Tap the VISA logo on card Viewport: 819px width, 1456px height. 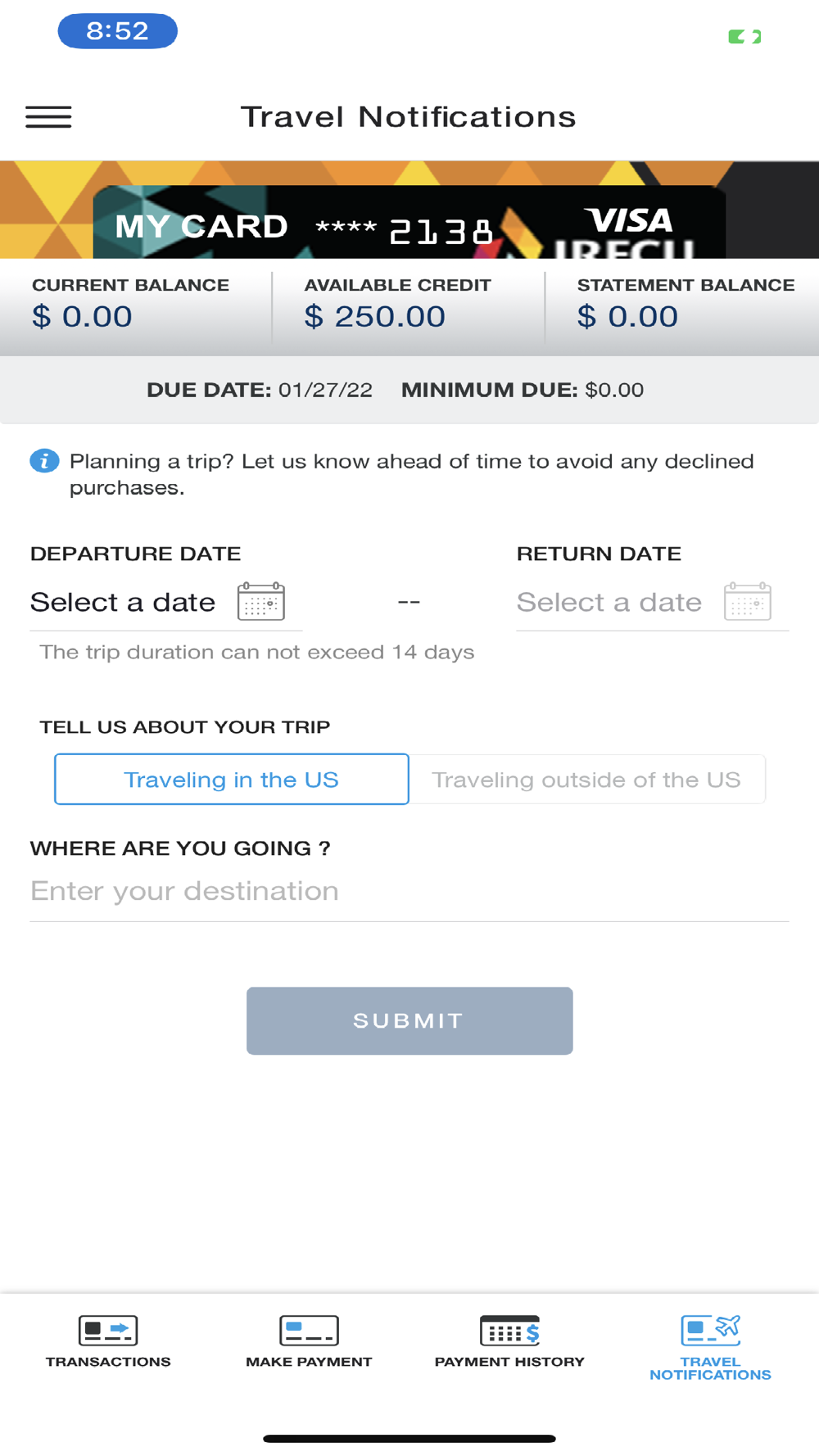pyautogui.click(x=629, y=220)
